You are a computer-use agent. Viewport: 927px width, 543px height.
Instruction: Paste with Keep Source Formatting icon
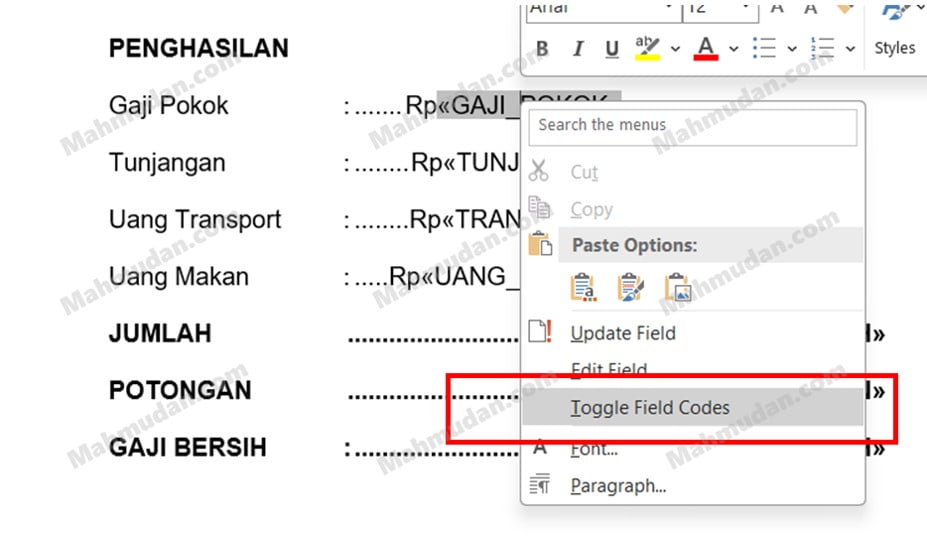(583, 288)
